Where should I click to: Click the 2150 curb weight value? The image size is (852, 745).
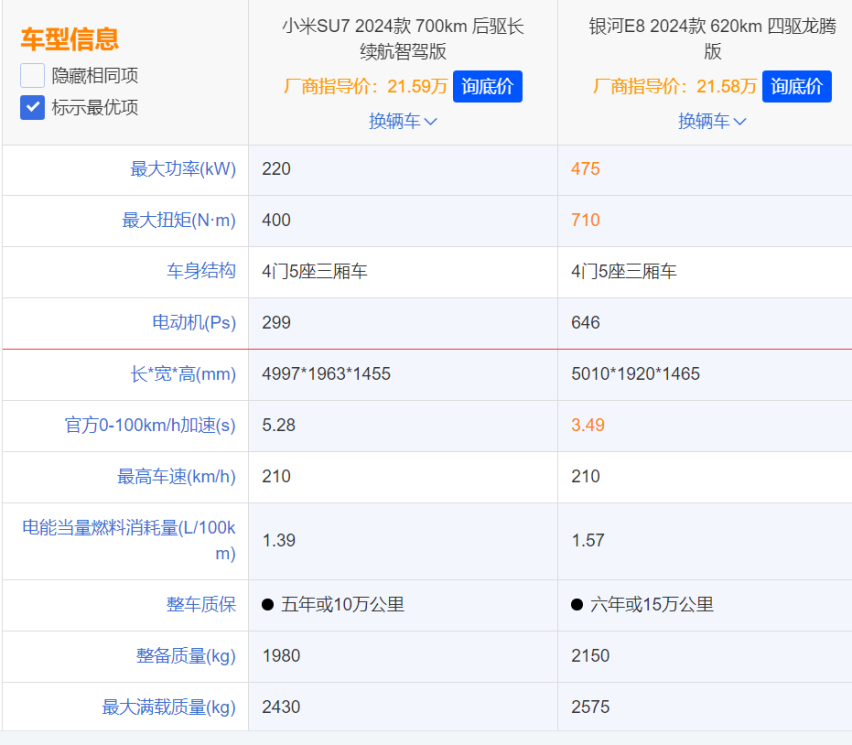point(590,656)
